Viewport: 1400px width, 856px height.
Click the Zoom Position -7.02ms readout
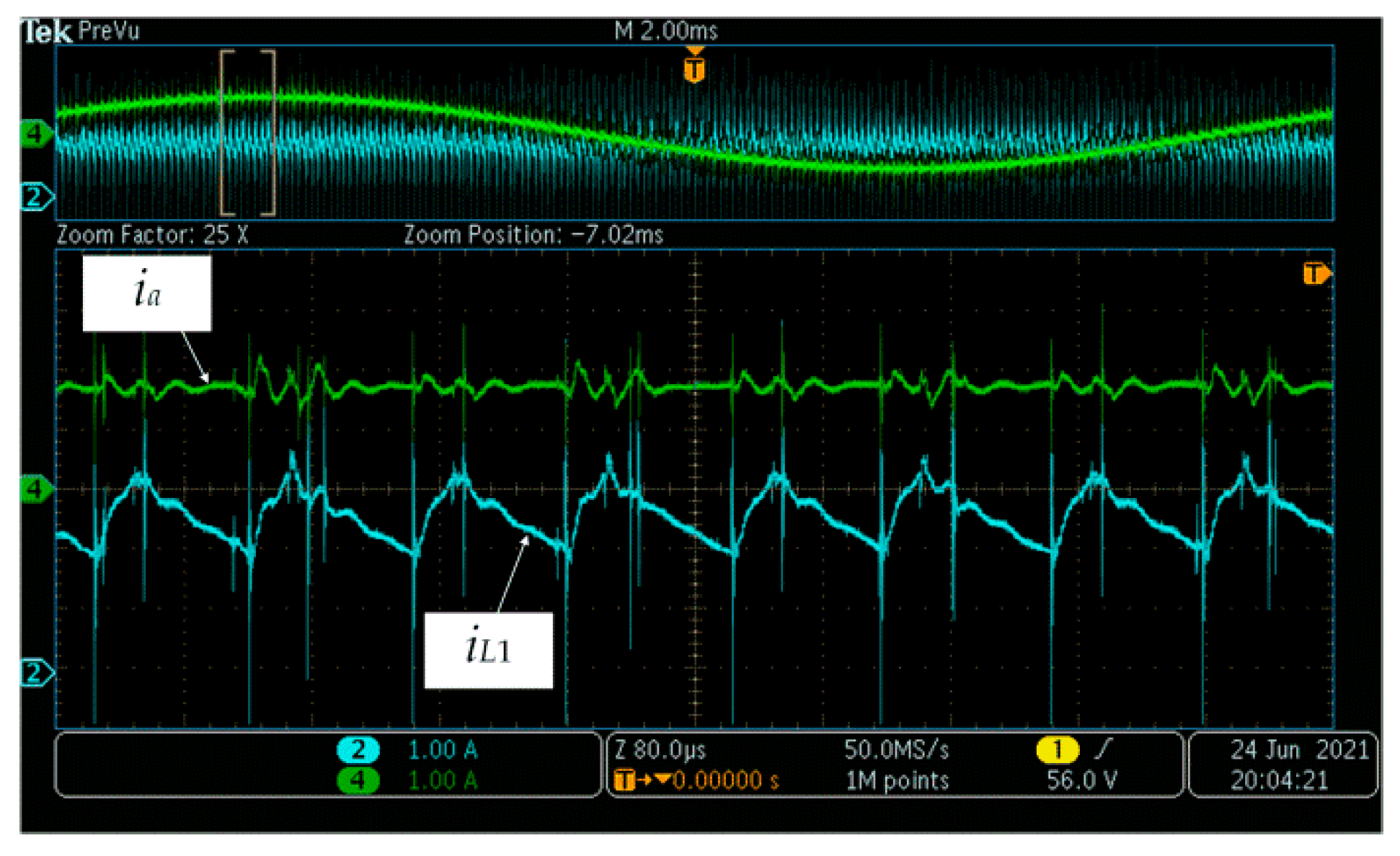point(533,235)
